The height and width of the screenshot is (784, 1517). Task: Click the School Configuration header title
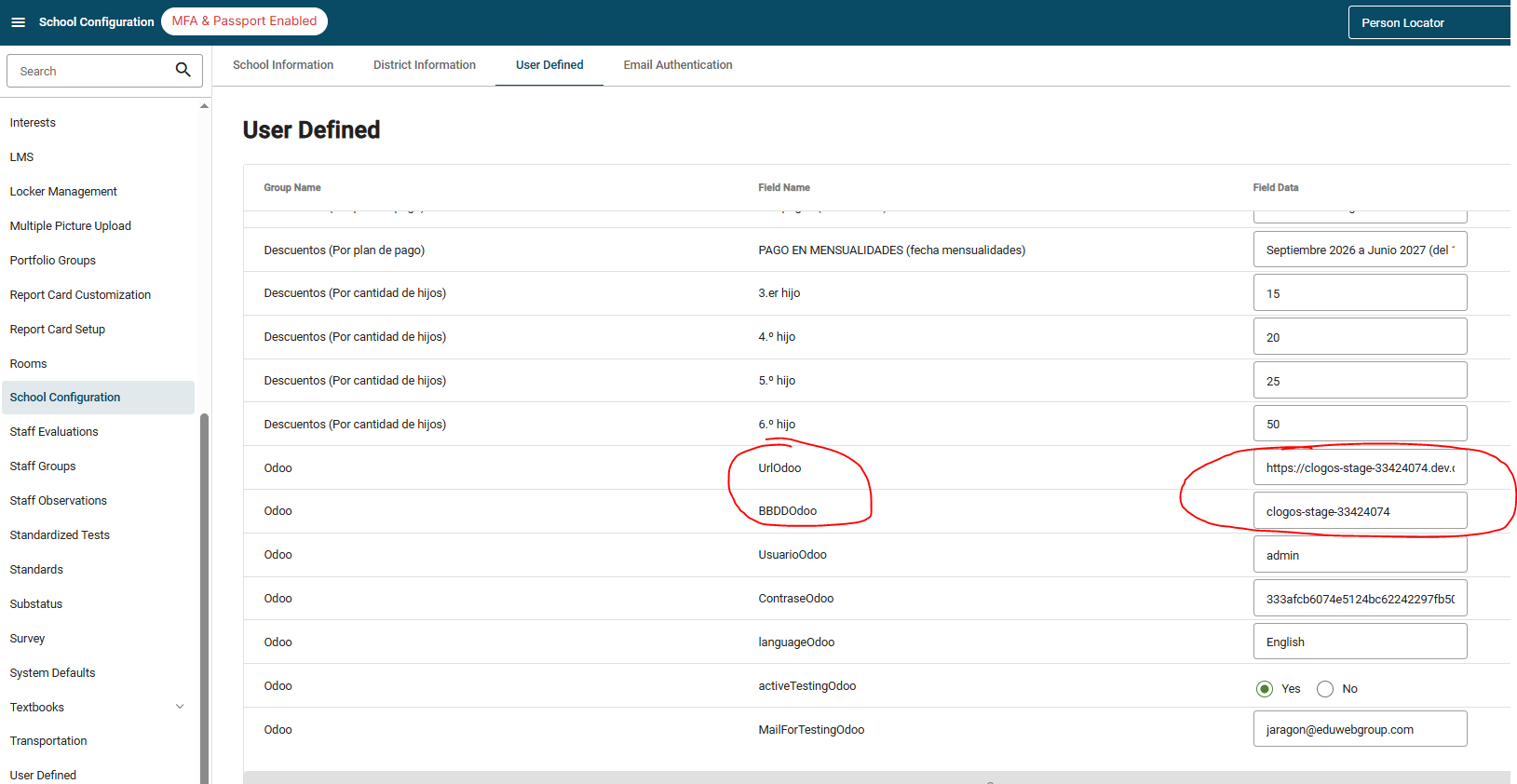pyautogui.click(x=97, y=22)
